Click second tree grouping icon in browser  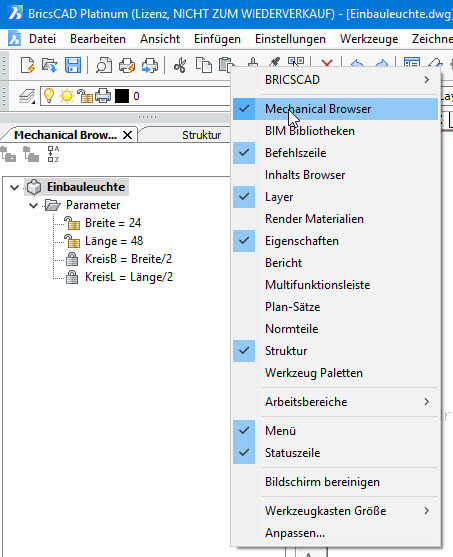[31, 154]
